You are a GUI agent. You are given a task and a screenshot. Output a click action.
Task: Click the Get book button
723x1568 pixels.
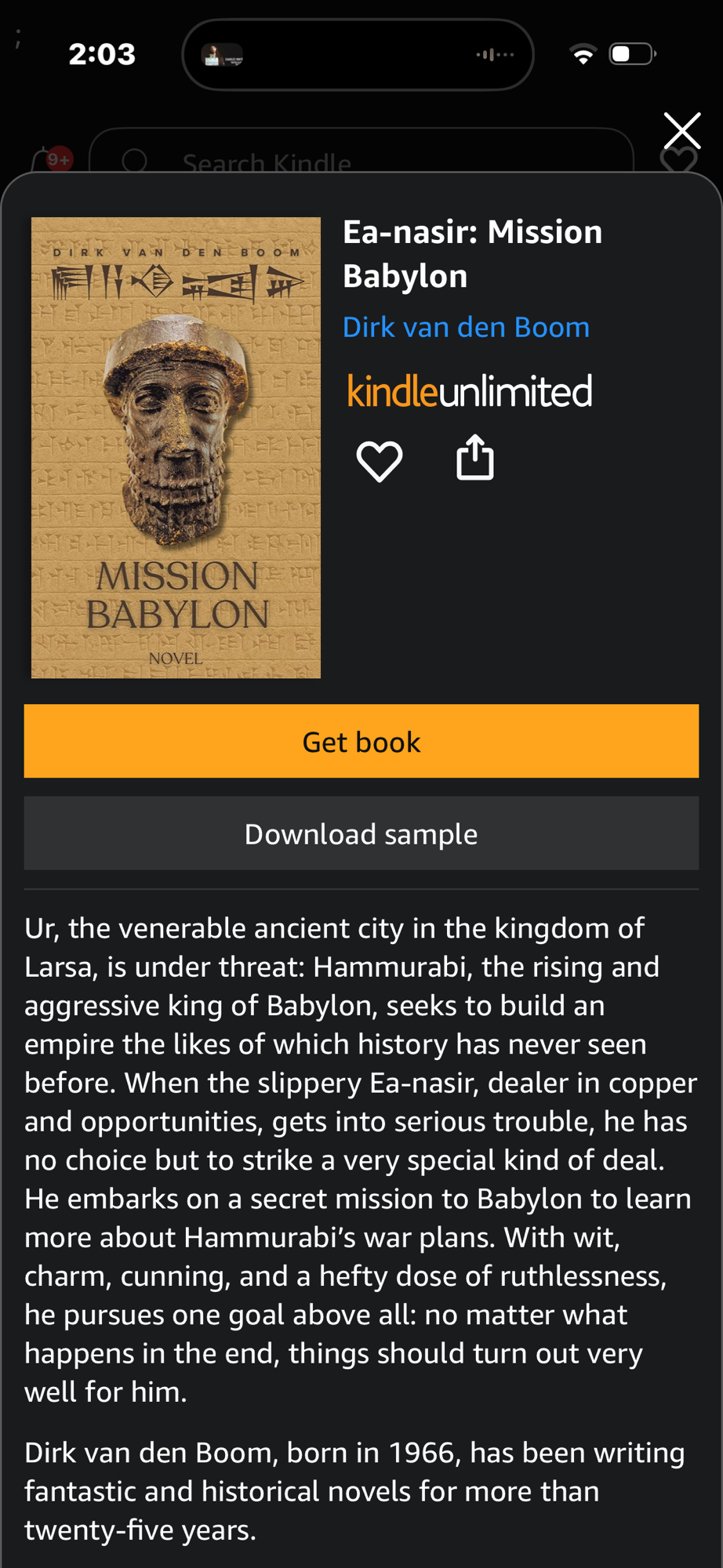coord(361,741)
